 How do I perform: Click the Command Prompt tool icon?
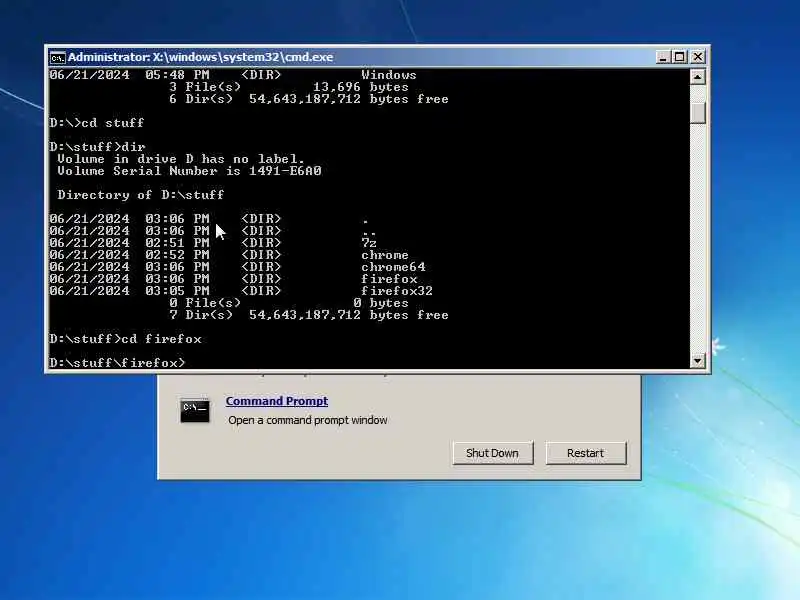coord(194,410)
